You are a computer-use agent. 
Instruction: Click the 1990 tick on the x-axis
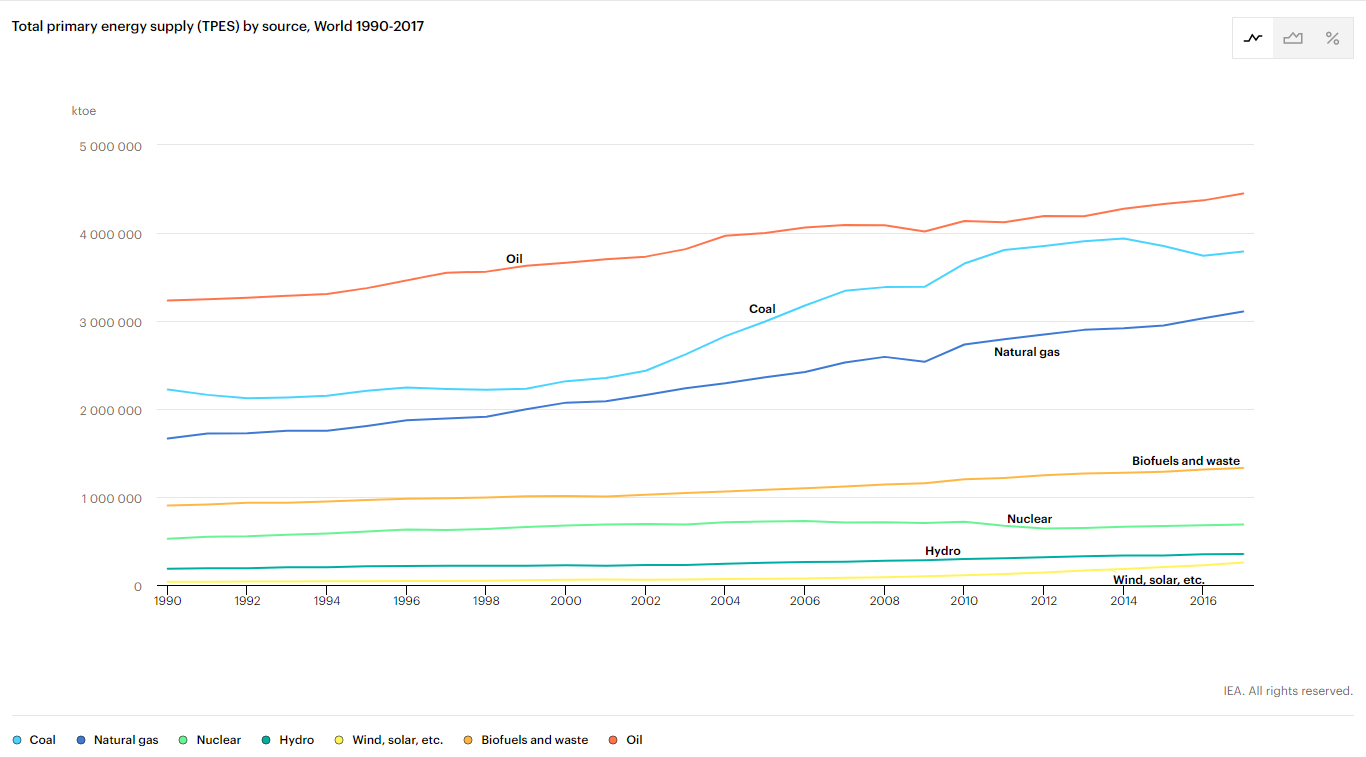[x=167, y=601]
